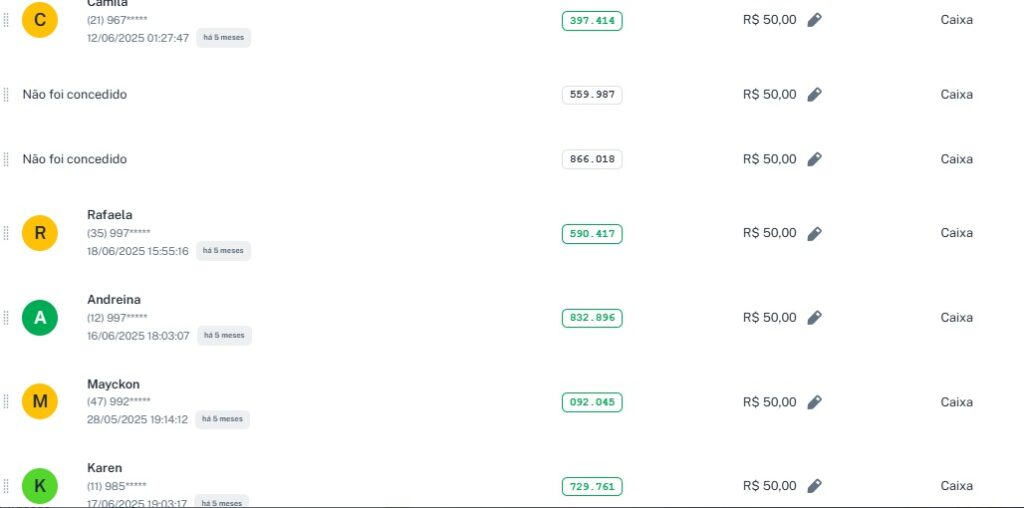Viewport: 1024px width, 508px height.
Task: Edit the price in Andreina's row
Action: tap(814, 318)
